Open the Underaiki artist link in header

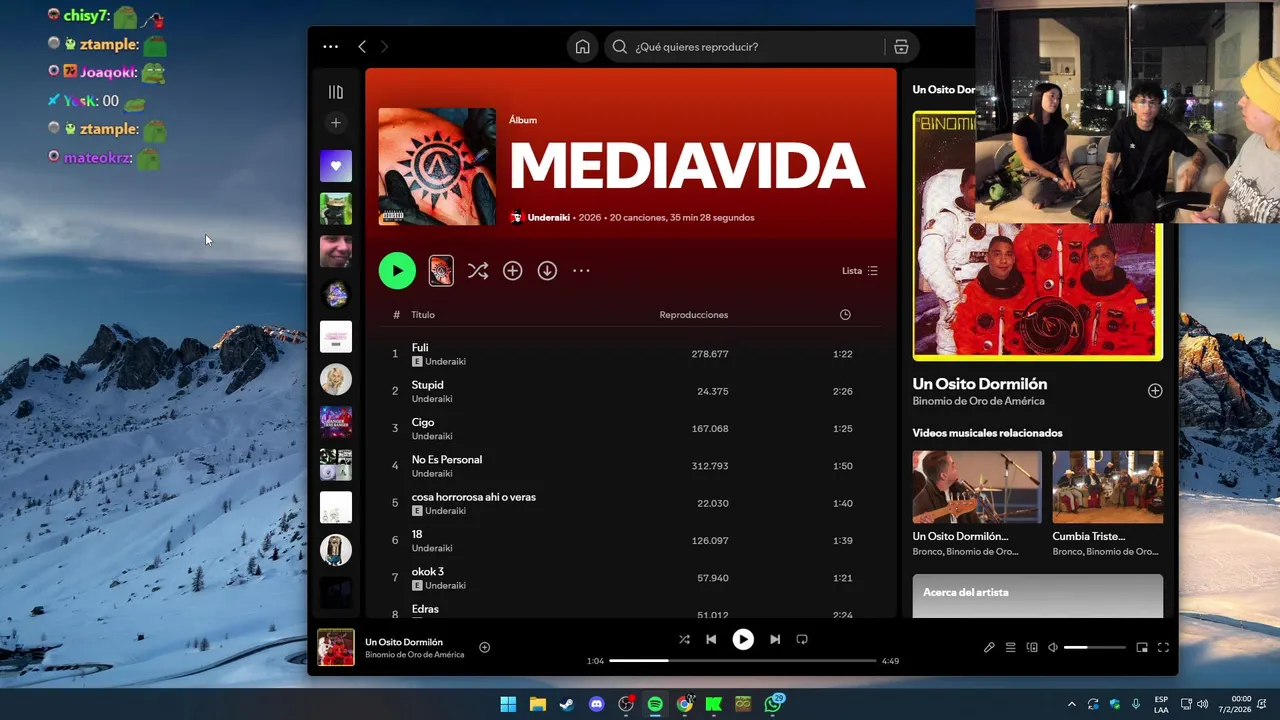pos(550,217)
